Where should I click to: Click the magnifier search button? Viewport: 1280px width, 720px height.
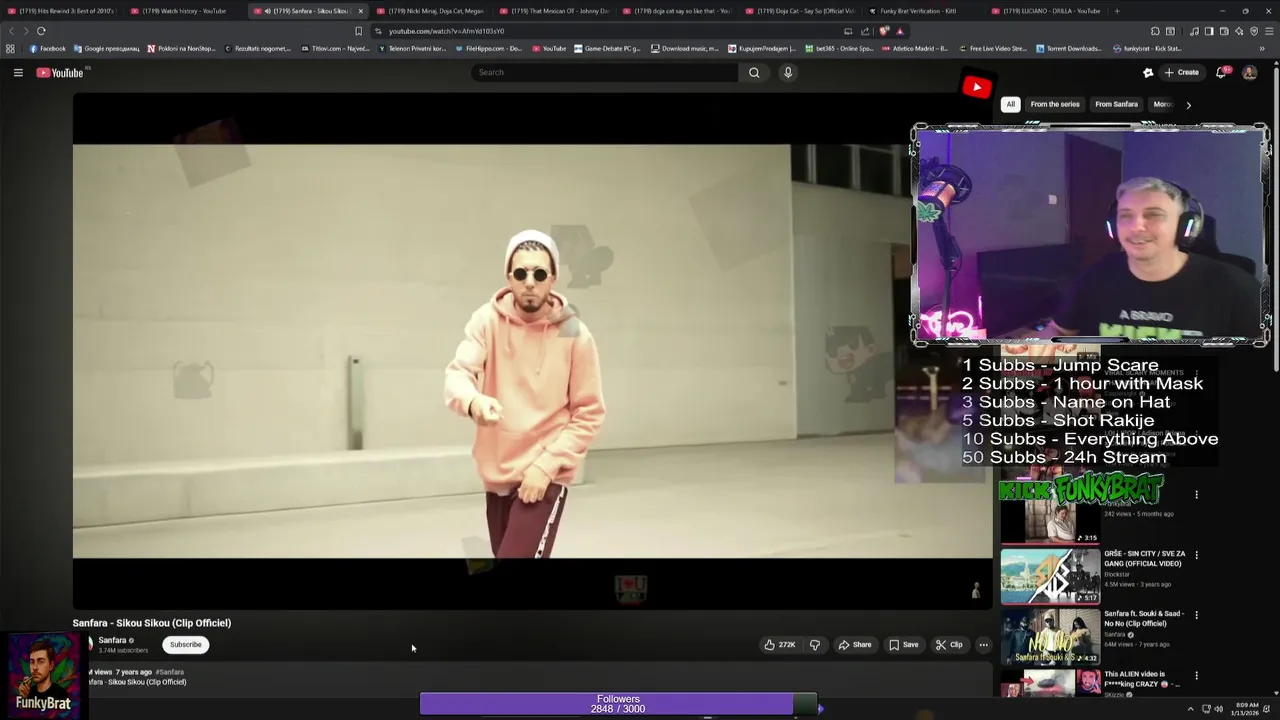(x=754, y=72)
